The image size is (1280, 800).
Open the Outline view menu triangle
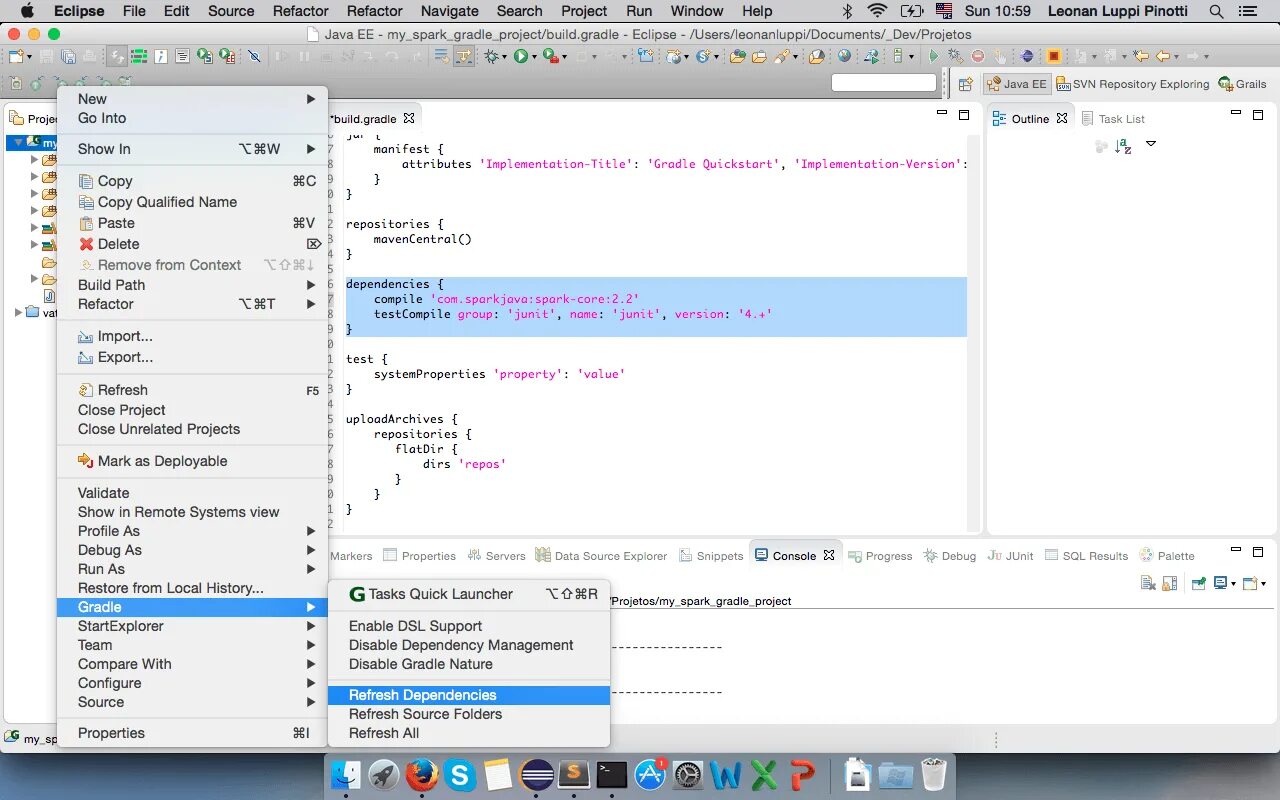point(1150,144)
